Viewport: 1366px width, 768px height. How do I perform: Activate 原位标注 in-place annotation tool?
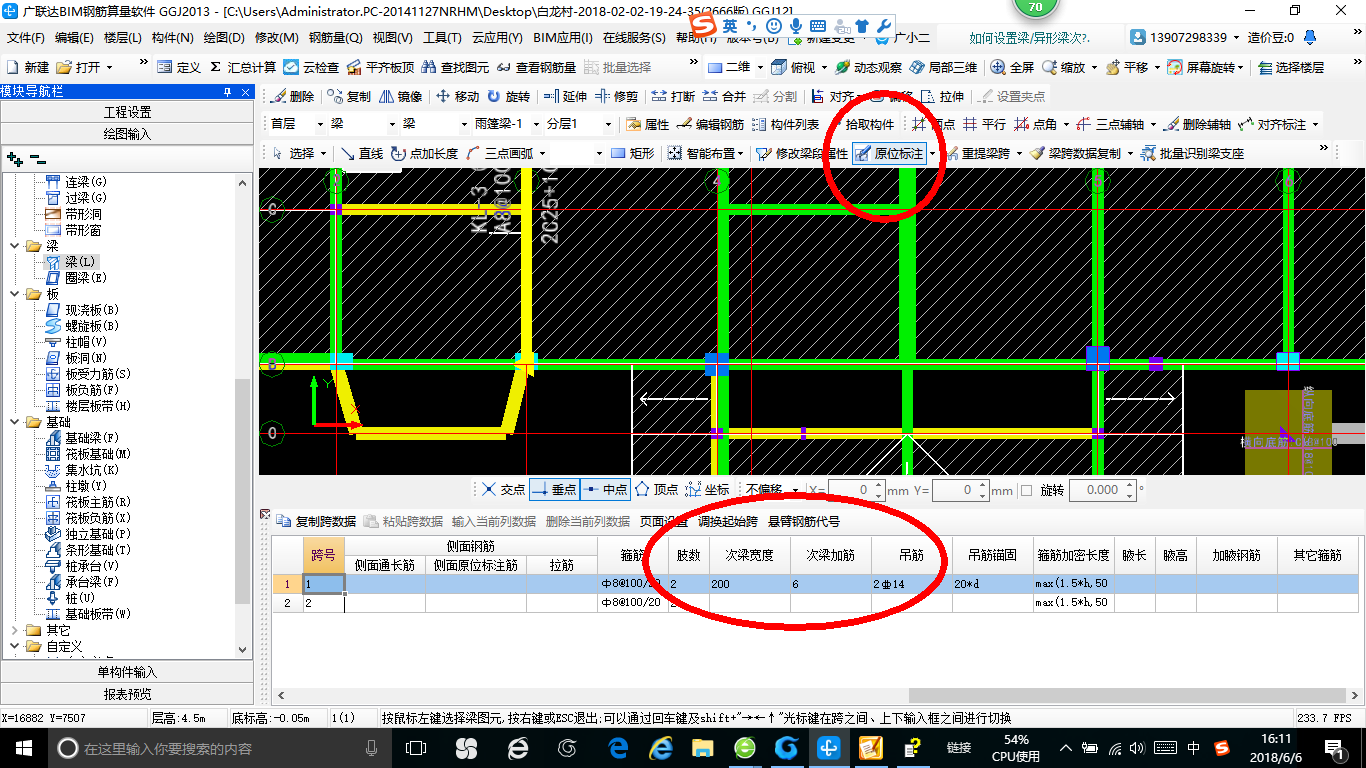coord(889,154)
